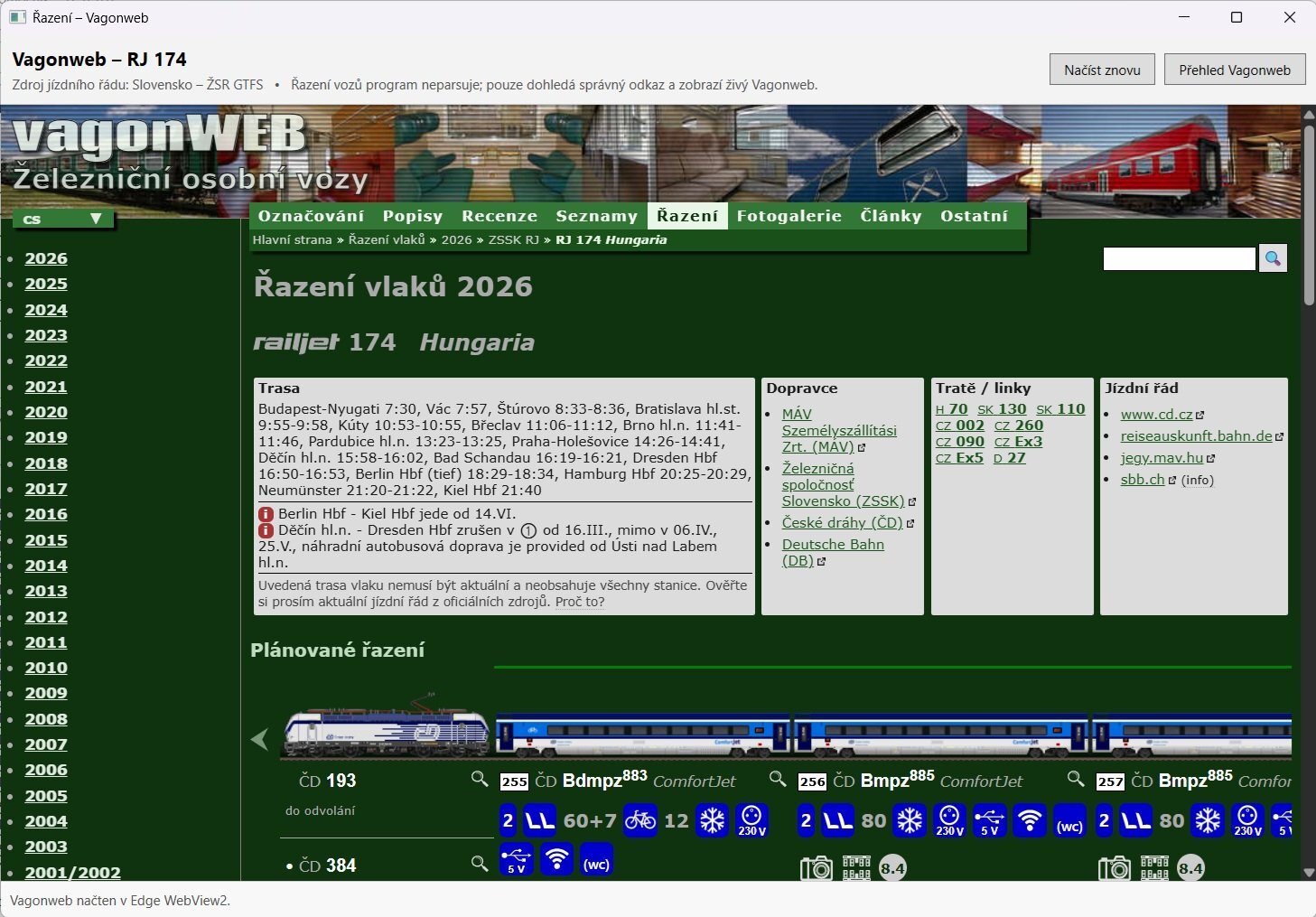The width and height of the screenshot is (1316, 917).
Task: Open the CZ Ex3 line link
Action: [x=1018, y=441]
